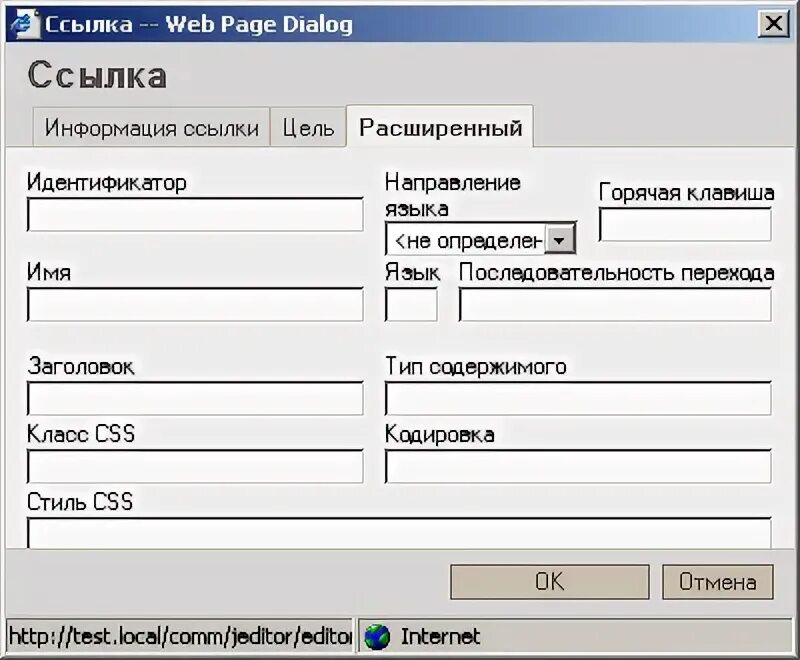Switch to the Информация ссылки tab
This screenshot has width=800, height=660.
coord(150,127)
